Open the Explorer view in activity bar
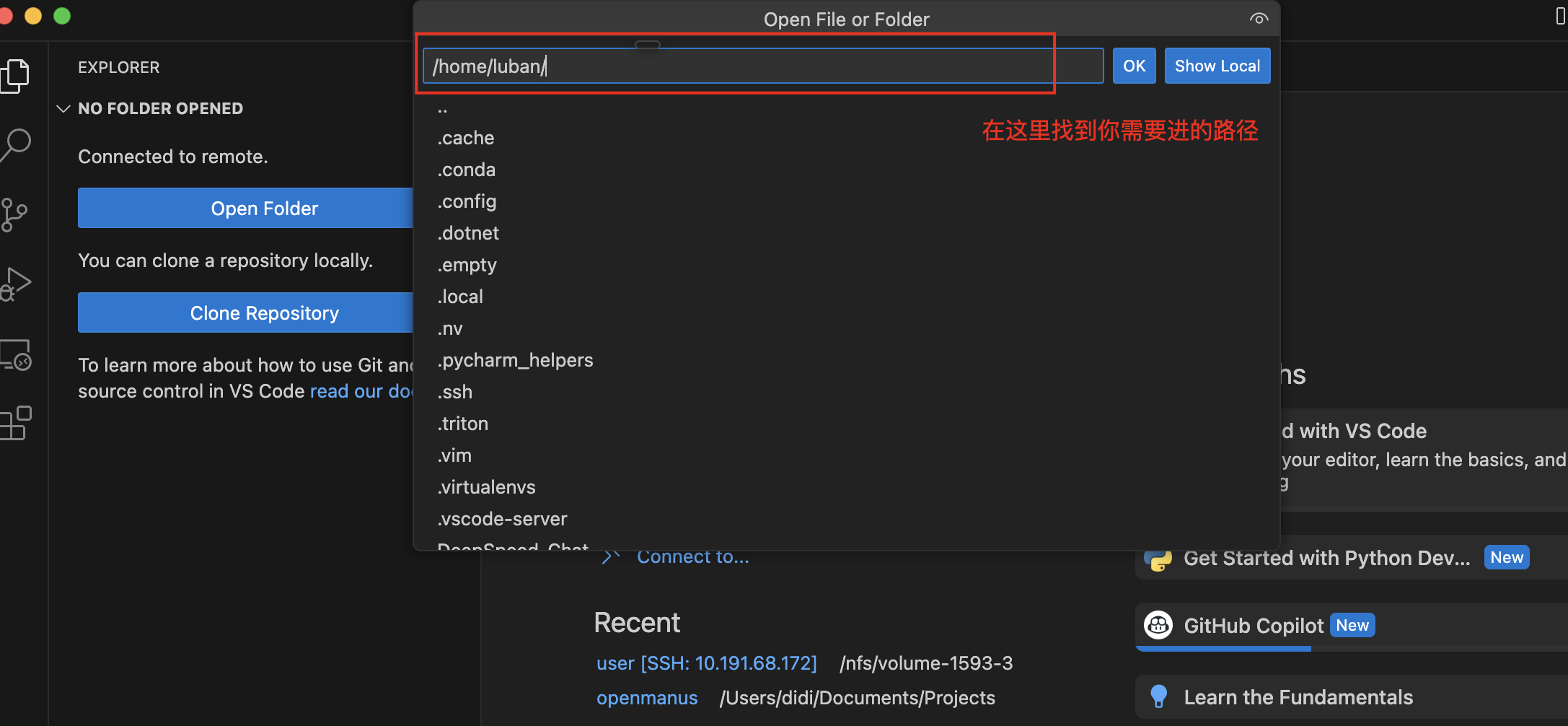The image size is (1568, 726). click(15, 76)
